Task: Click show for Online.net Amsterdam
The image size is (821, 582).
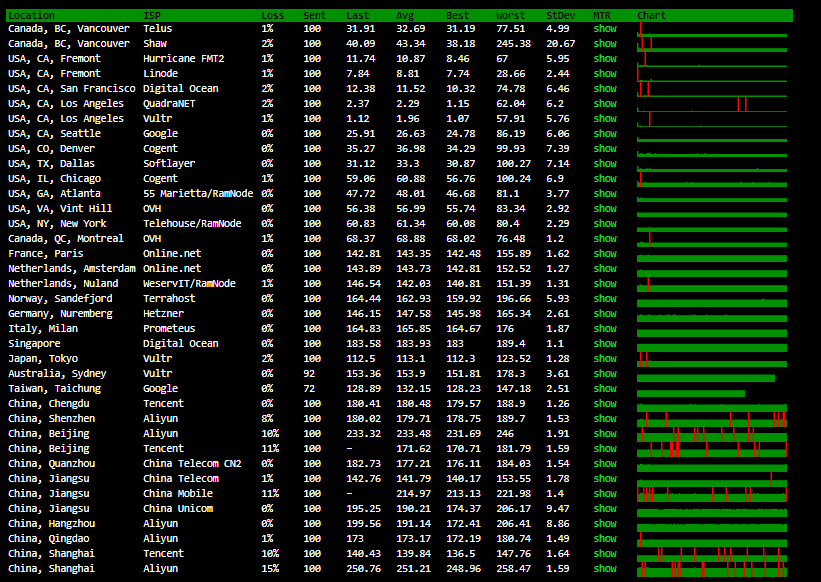Action: click(x=605, y=268)
